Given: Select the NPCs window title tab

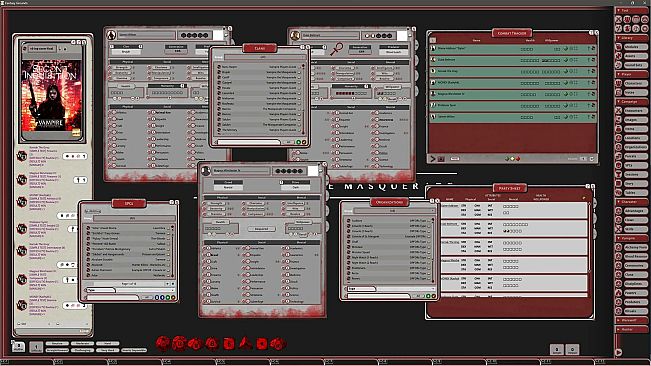Looking at the screenshot, I should click(x=129, y=203).
